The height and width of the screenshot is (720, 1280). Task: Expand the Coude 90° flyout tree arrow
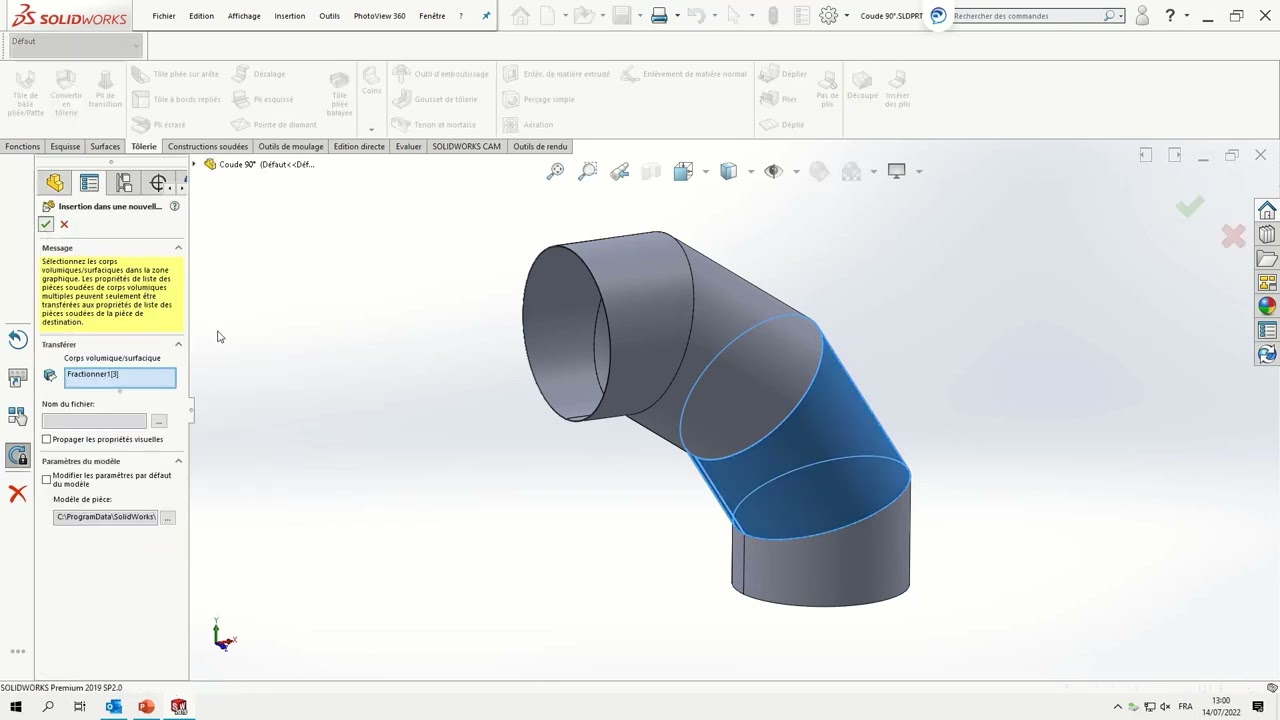(x=195, y=164)
